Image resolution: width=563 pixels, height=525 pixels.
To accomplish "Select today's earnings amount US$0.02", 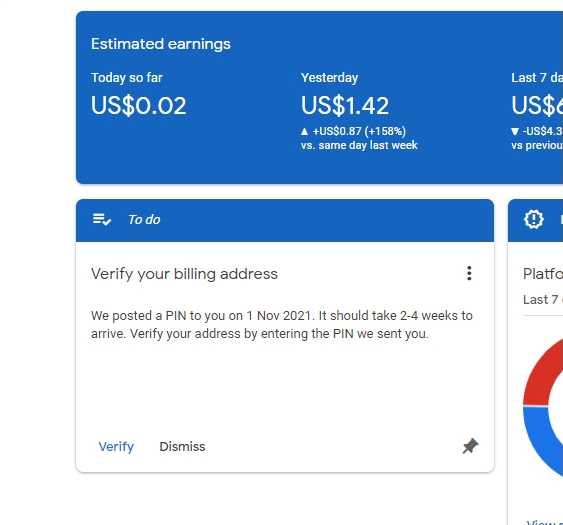I will [x=139, y=106].
